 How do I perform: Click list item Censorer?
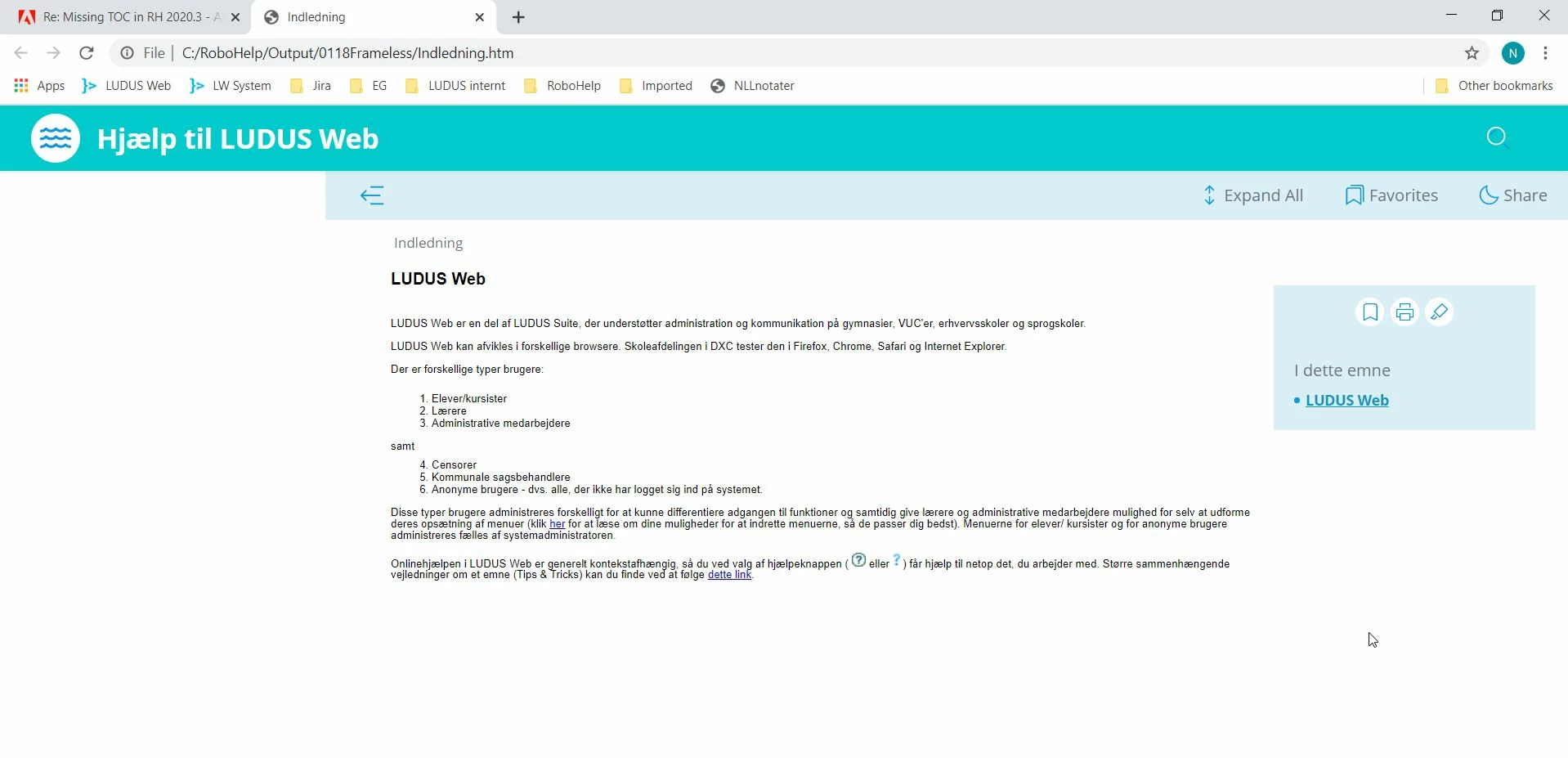click(455, 465)
